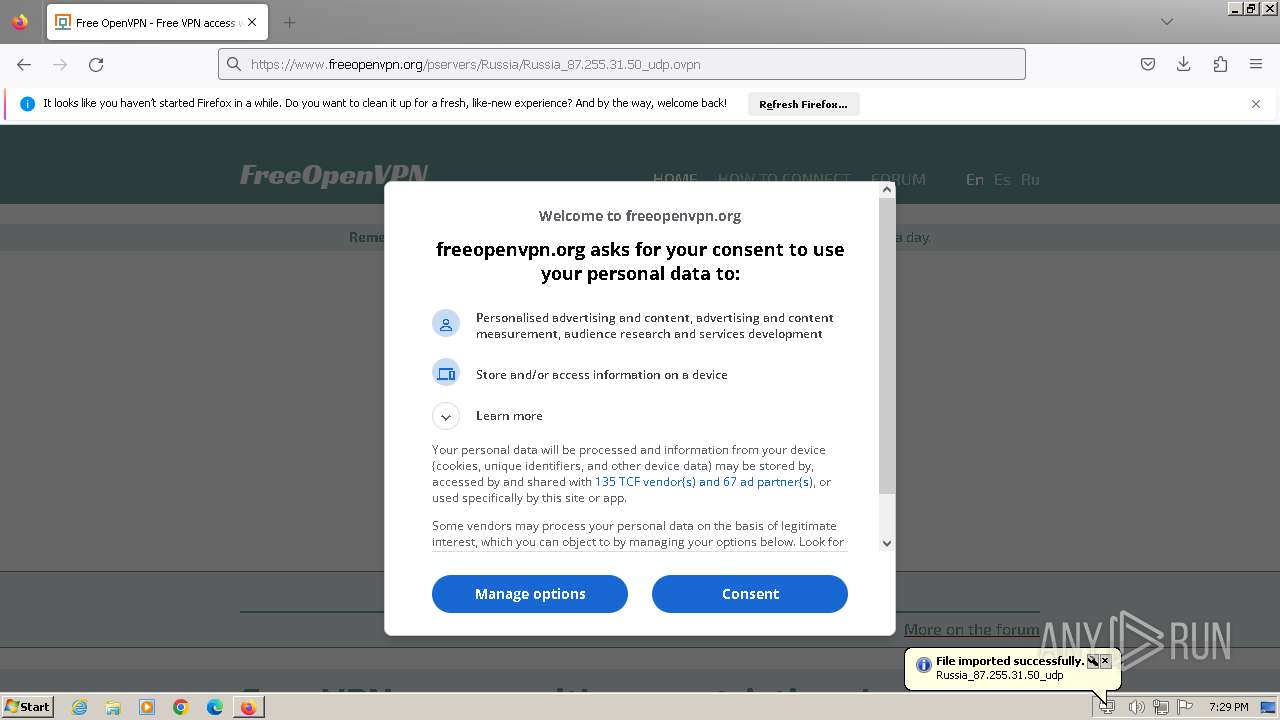Launch Microsoft Edge from the taskbar
Viewport: 1280px width, 720px height.
pos(215,707)
